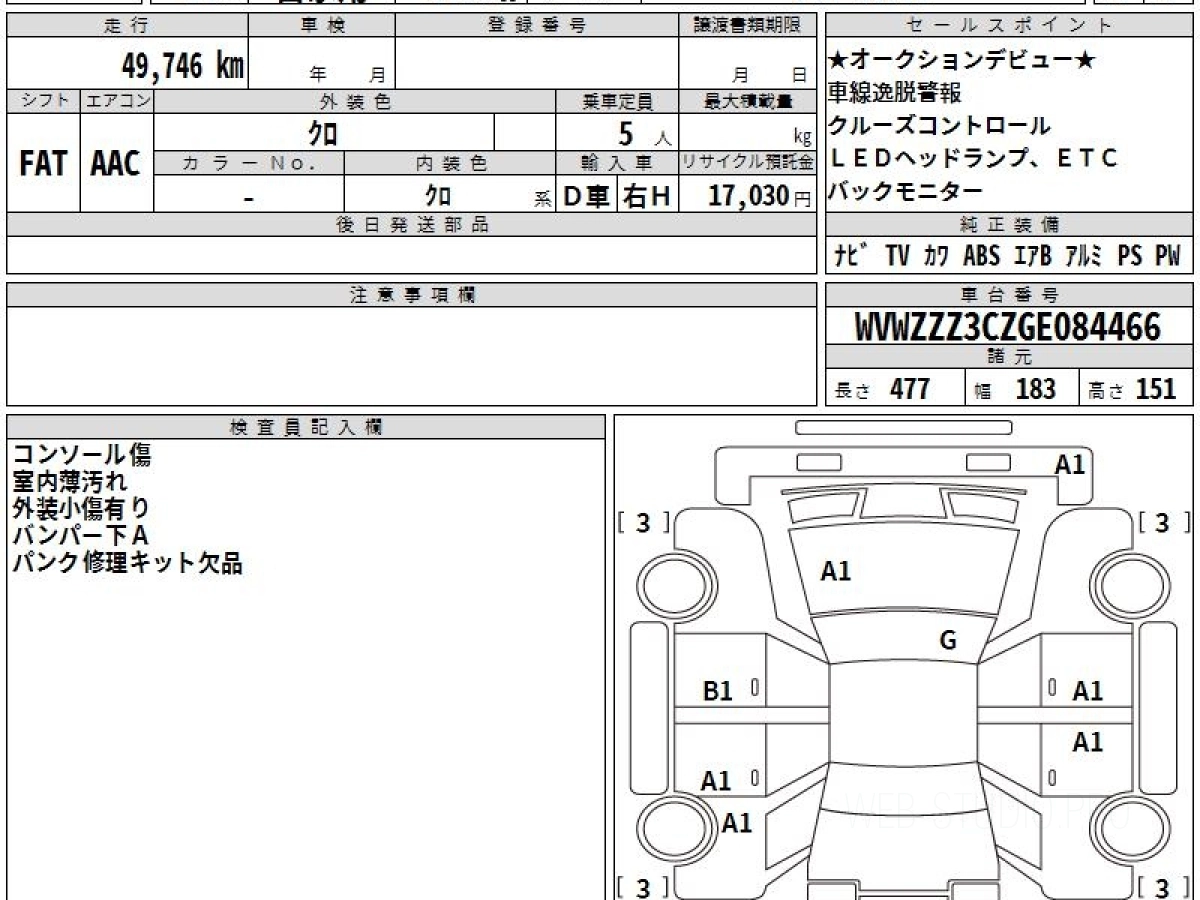Select the 幅 183 dimension
This screenshot has width=1200, height=900.
click(1015, 389)
